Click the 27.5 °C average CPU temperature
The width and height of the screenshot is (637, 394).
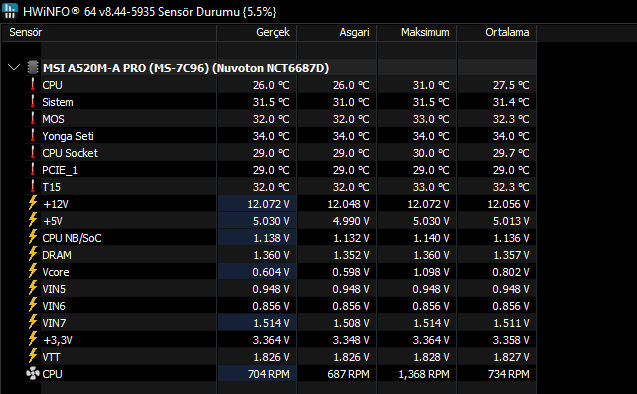(x=511, y=85)
